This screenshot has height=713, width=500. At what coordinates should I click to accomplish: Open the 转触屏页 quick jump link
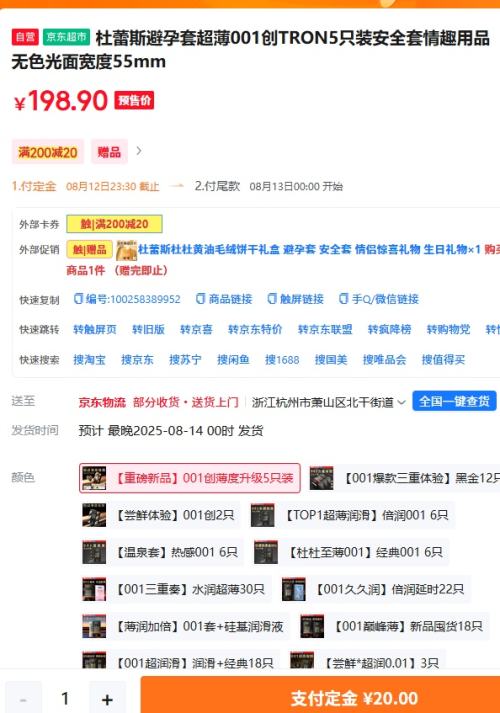coord(95,329)
